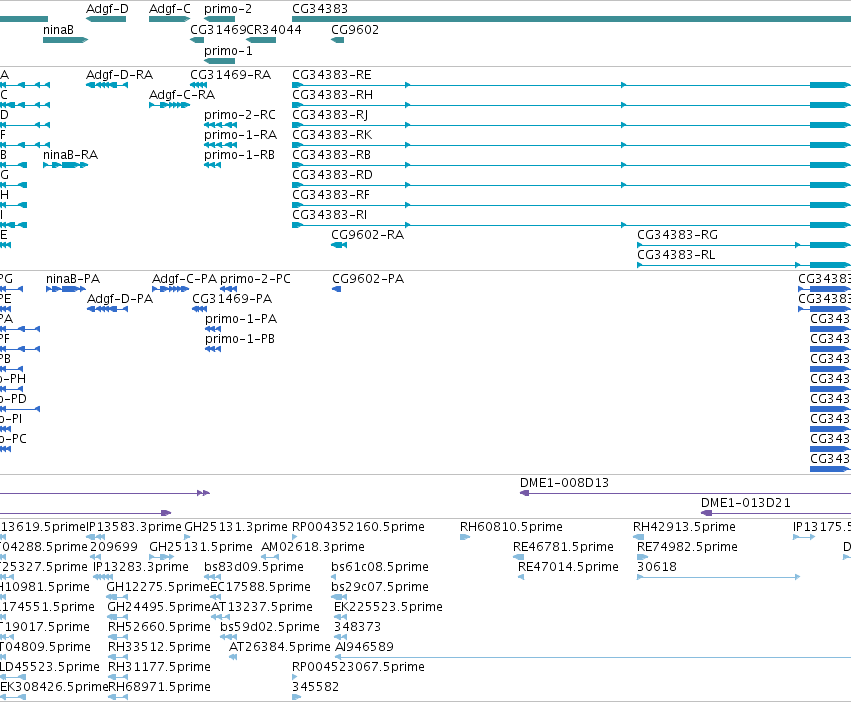Open the Adgf-C-RA transcript
The image size is (851, 702).
point(182,95)
